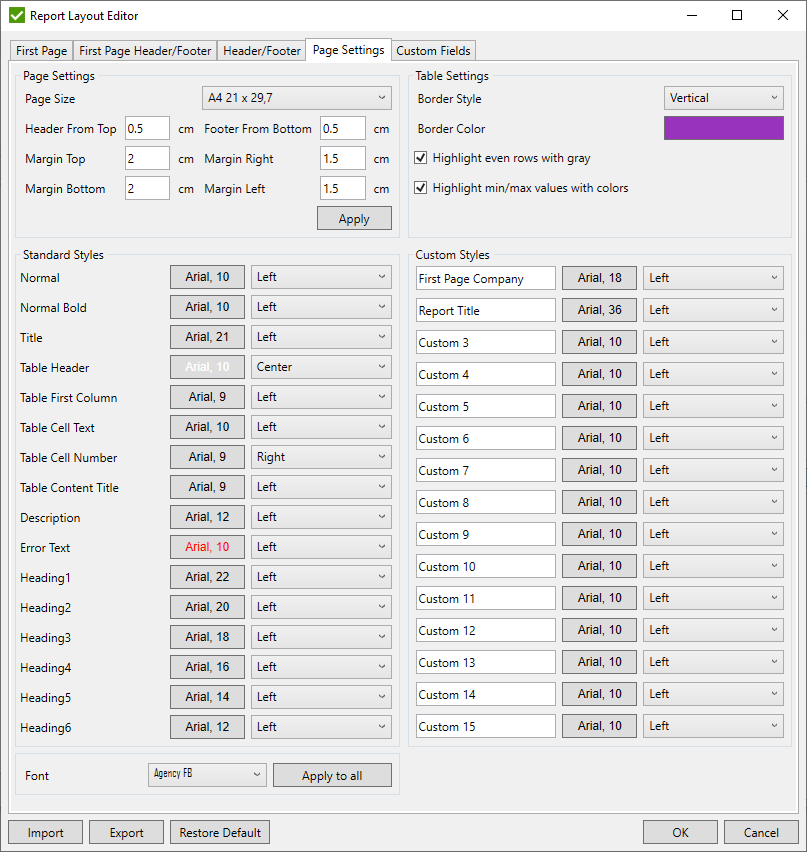Click the Report Layout Editor app icon

(17, 16)
